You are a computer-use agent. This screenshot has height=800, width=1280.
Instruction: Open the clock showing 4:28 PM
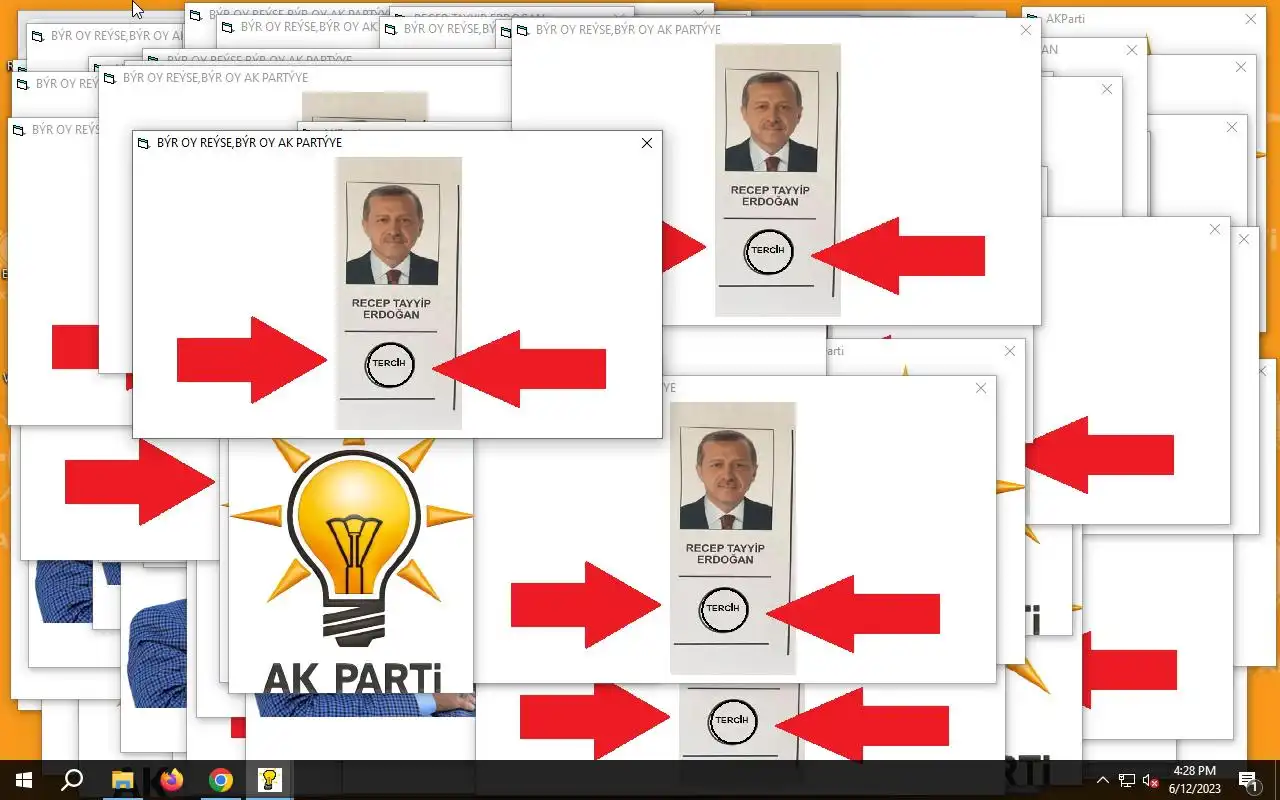(x=1195, y=771)
